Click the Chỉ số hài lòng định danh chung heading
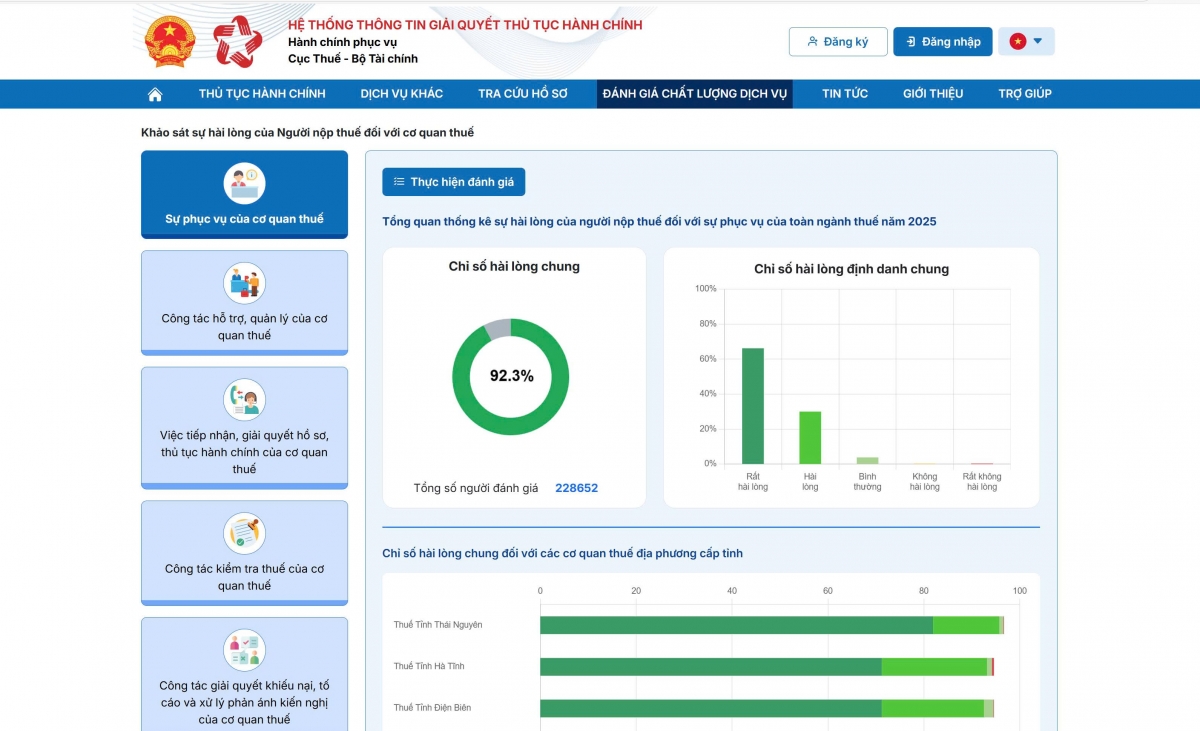 852,269
